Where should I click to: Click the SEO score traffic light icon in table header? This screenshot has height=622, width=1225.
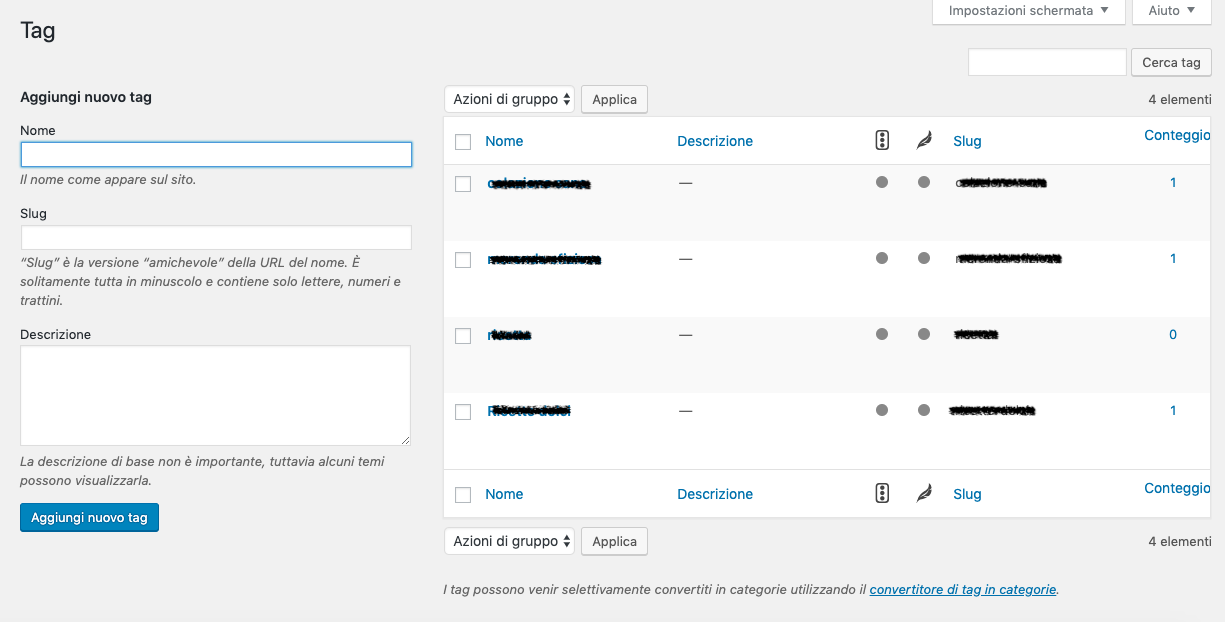(882, 141)
